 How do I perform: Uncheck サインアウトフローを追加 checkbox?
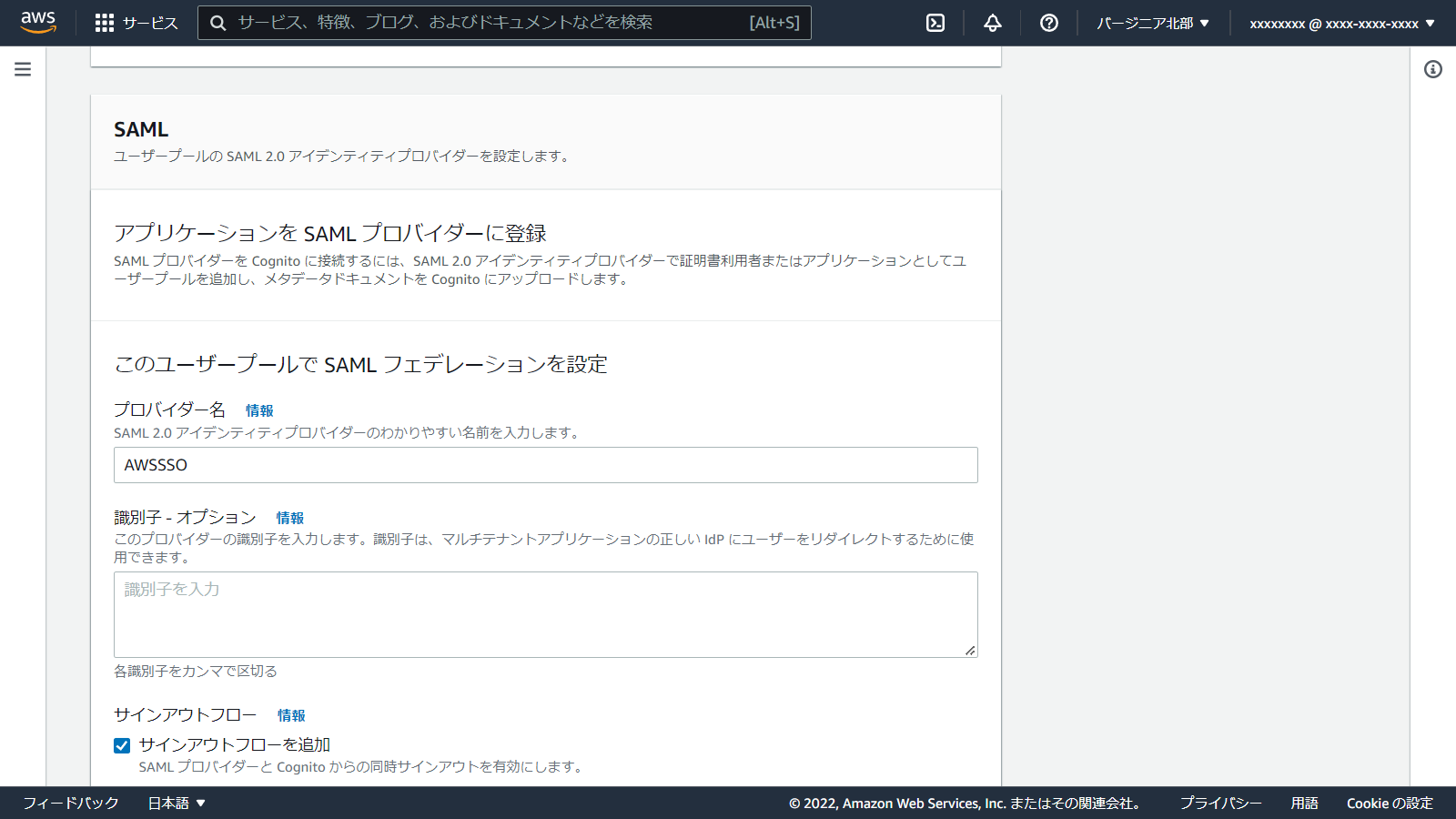[x=121, y=744]
